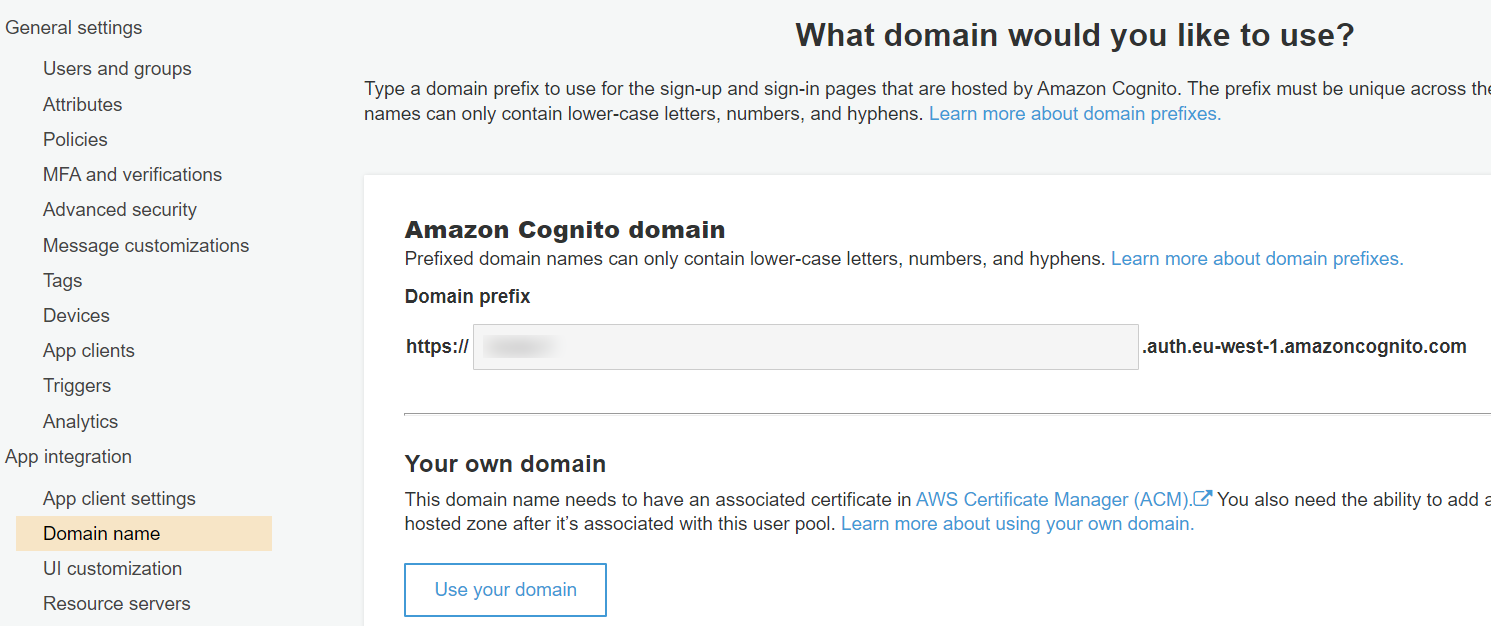Viewport: 1491px width, 626px height.
Task: Open the Analytics section
Action: (x=80, y=421)
